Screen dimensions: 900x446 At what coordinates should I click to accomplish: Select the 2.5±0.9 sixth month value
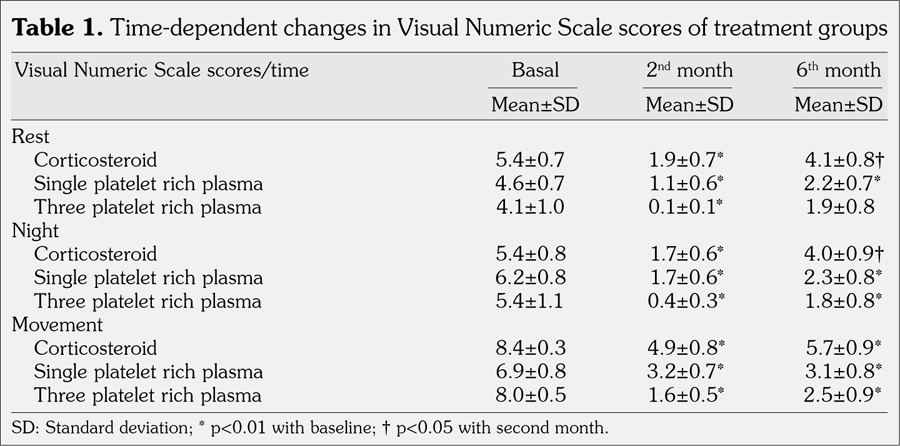tap(843, 372)
